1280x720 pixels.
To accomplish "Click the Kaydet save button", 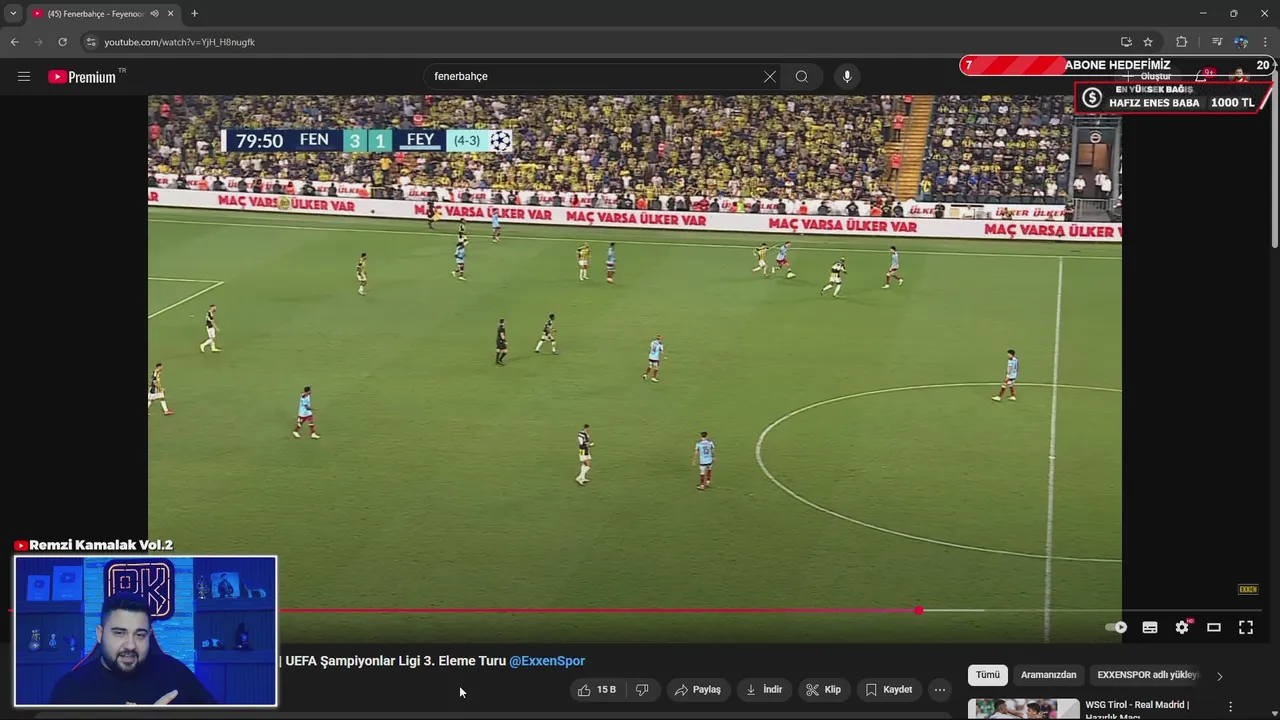I will click(x=888, y=690).
